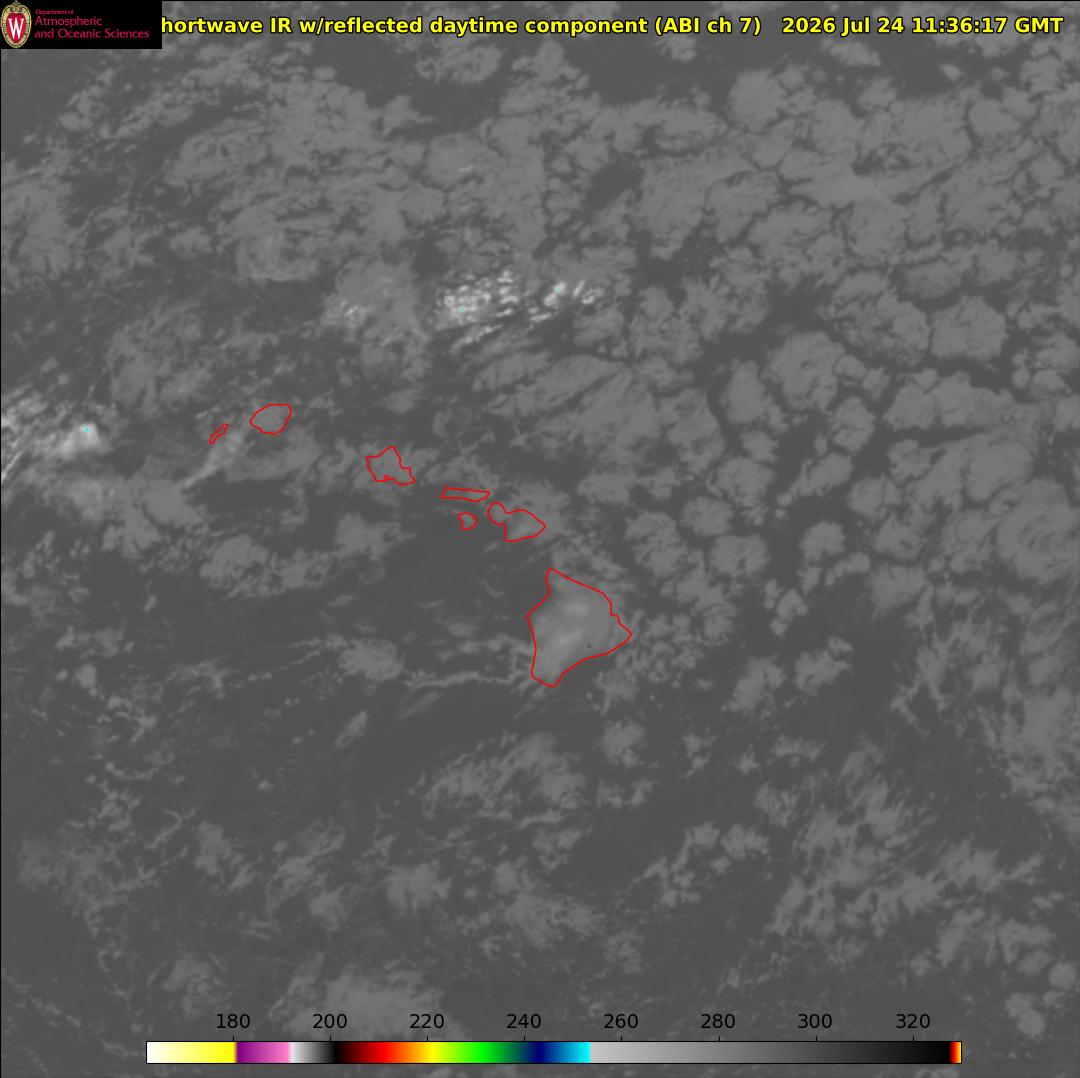Click the magenta segment of the color bar
Image resolution: width=1080 pixels, height=1078 pixels.
click(262, 1052)
